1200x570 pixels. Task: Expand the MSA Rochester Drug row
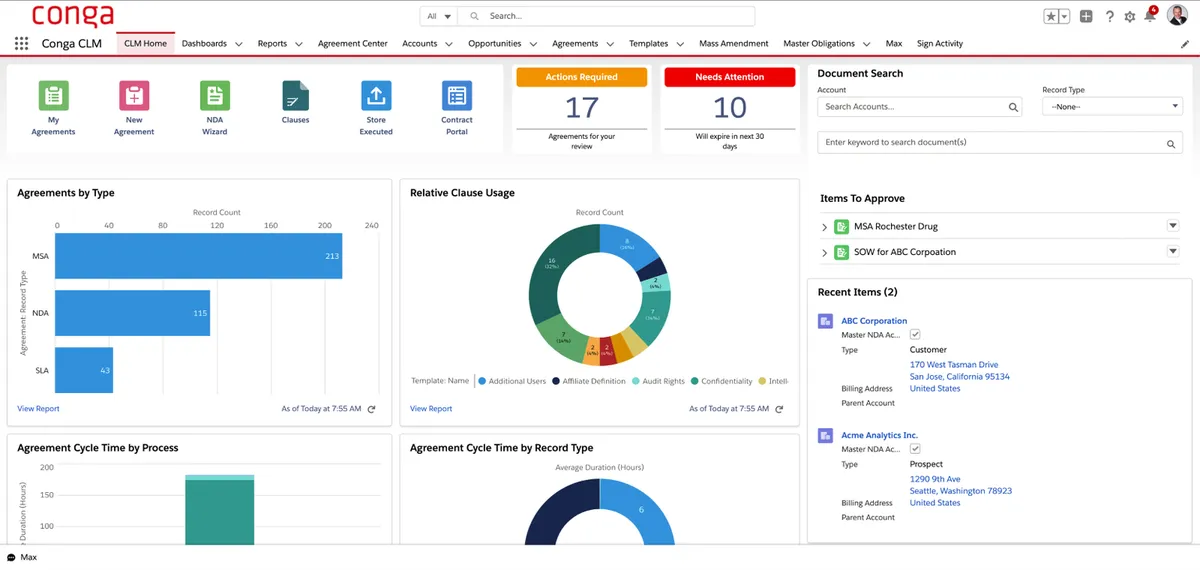coord(824,227)
